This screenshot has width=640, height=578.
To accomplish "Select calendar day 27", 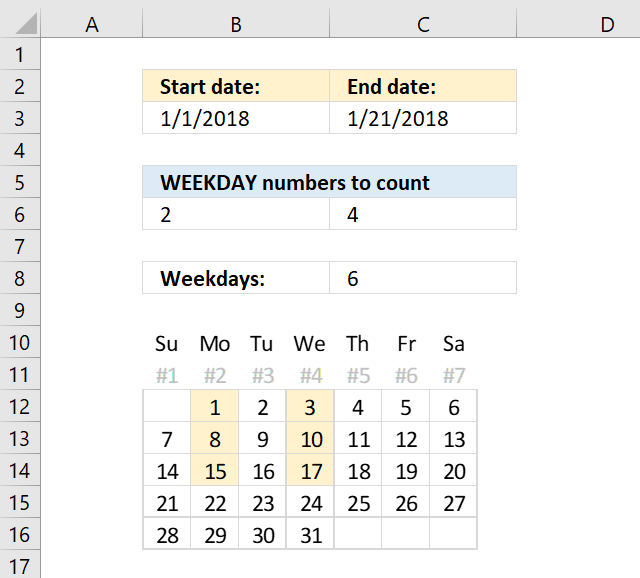I will click(x=453, y=504).
